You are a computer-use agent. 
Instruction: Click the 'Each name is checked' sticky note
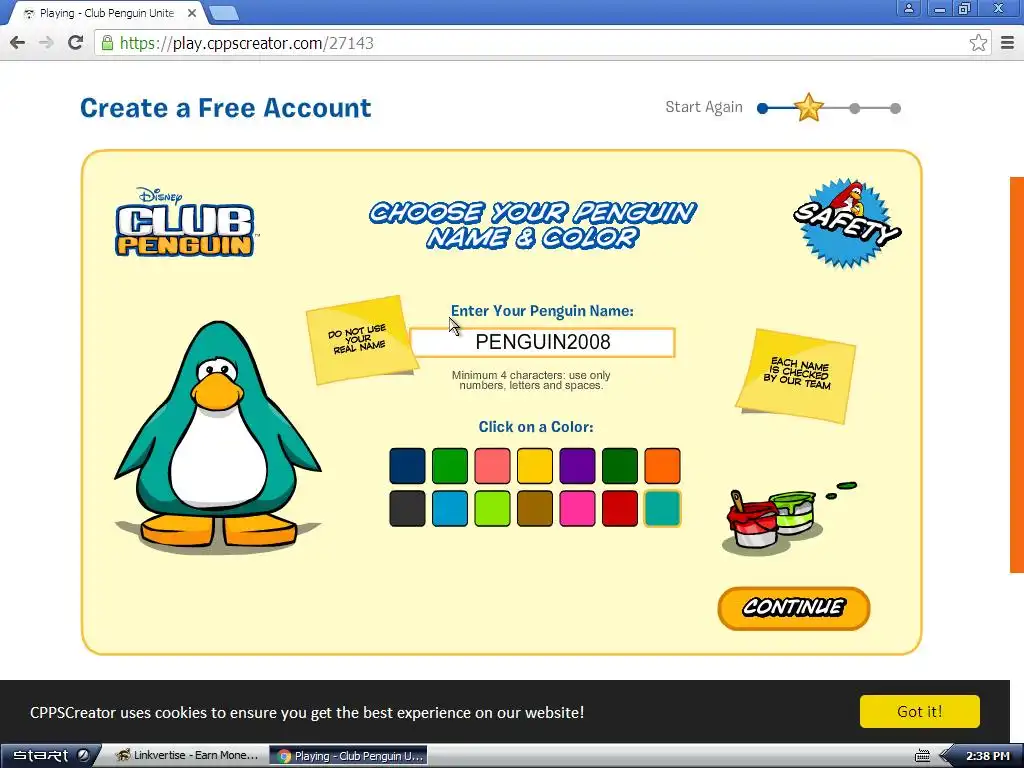tap(797, 375)
